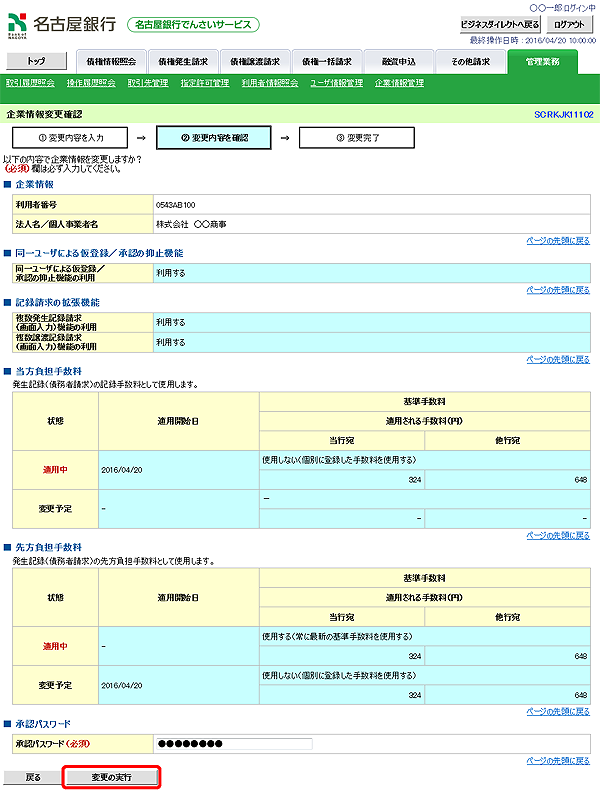Click 名古屋銀行でんさいサービス badge
The height and width of the screenshot is (793, 600).
tap(193, 25)
